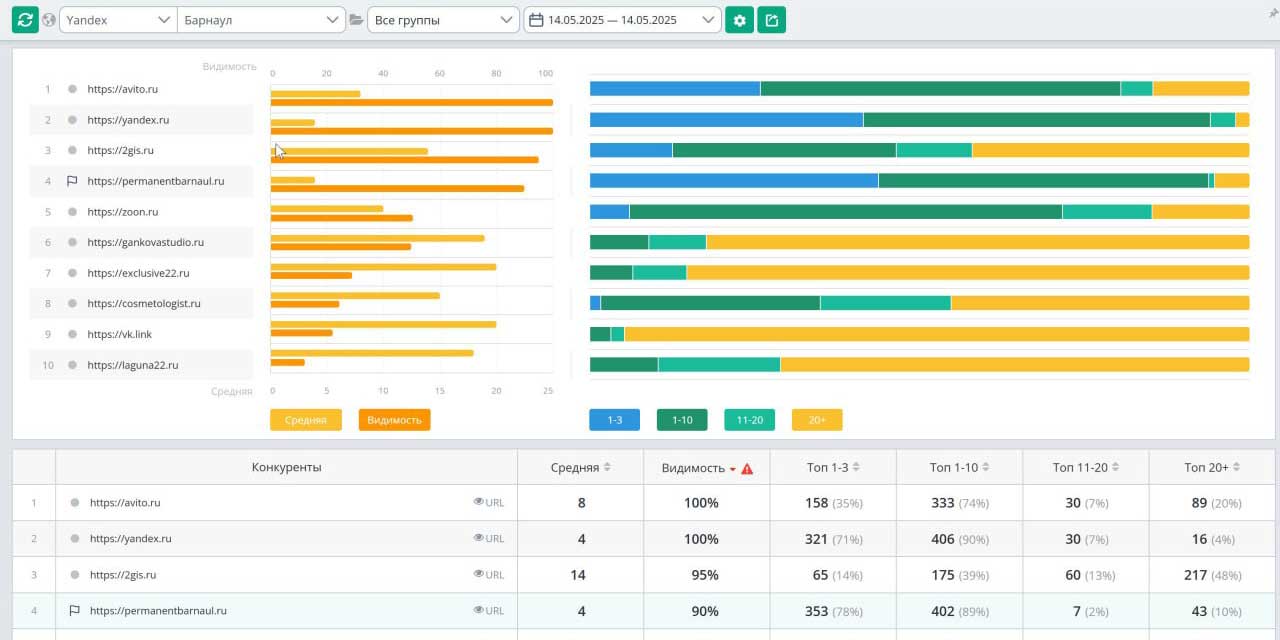Click the green refresh data button
This screenshot has width=1280, height=640.
25,20
